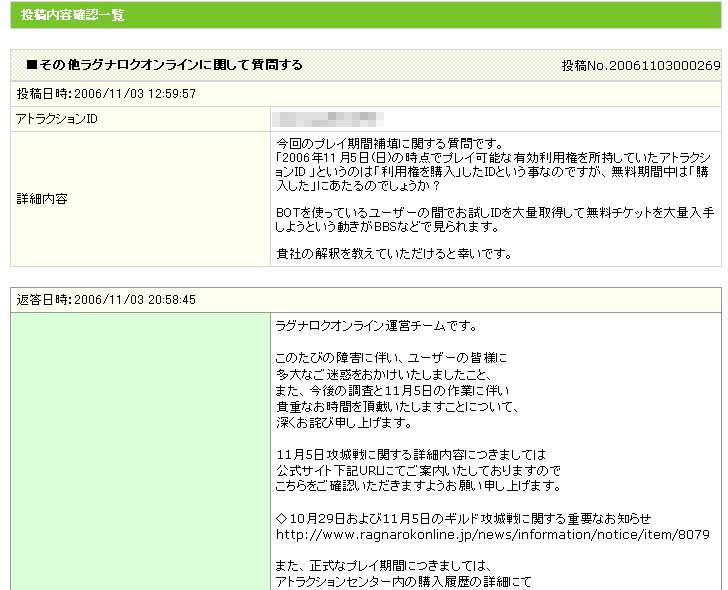This screenshot has width=728, height=590.
Task: Click the line 今回のプレイ期間補填に関する質問です。
Action: pyautogui.click(x=390, y=143)
